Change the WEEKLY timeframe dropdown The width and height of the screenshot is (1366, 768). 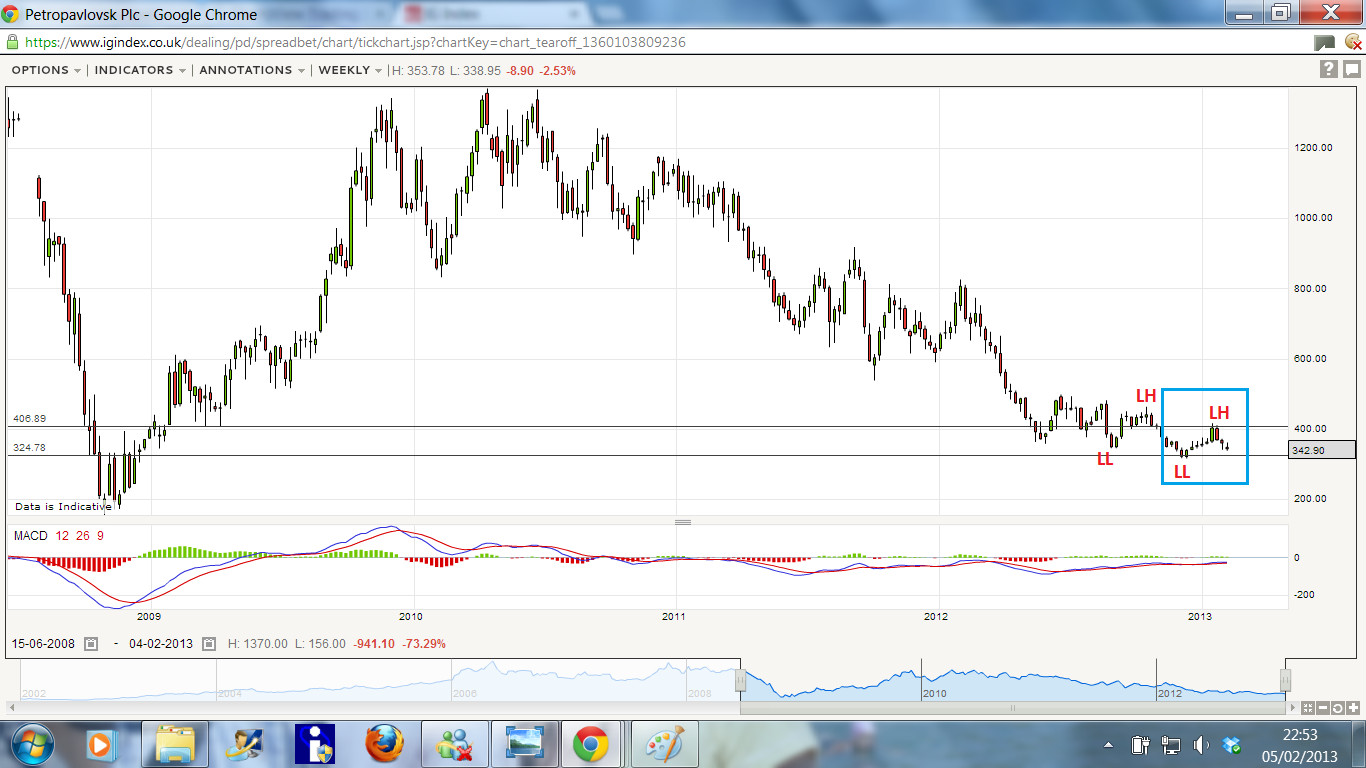350,70
